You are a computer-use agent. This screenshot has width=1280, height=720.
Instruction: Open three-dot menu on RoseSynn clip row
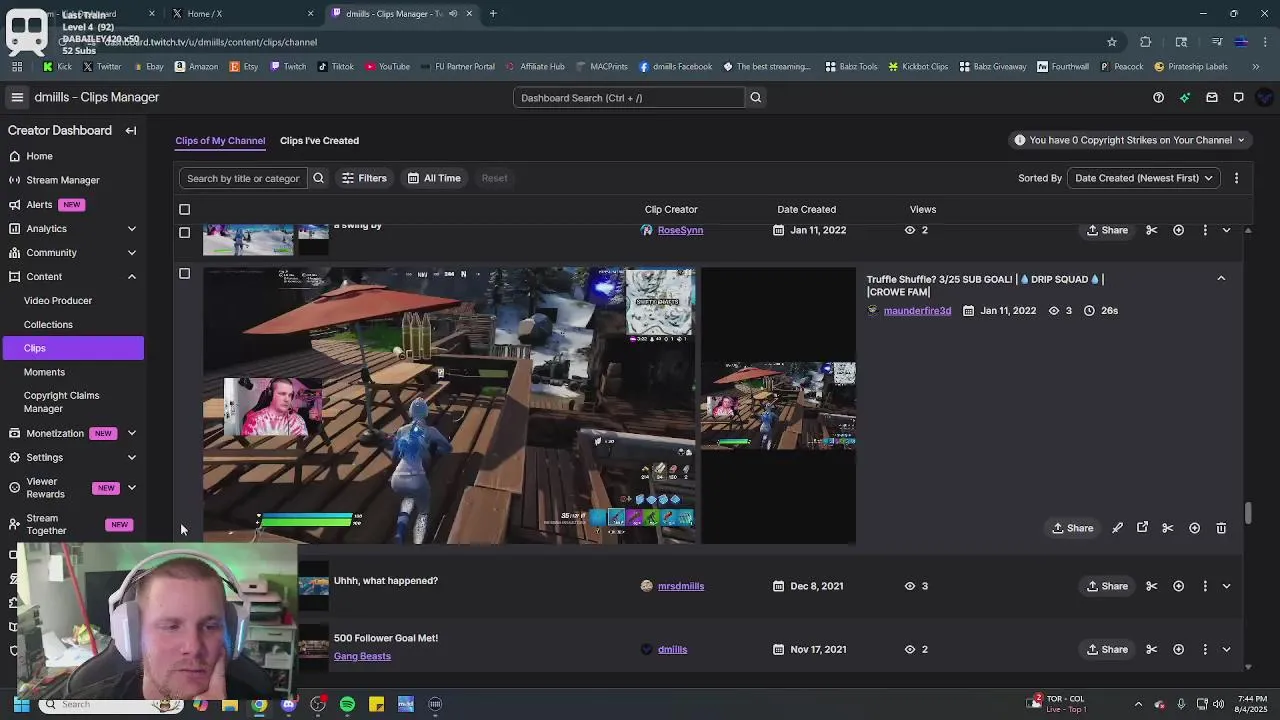(x=1205, y=230)
